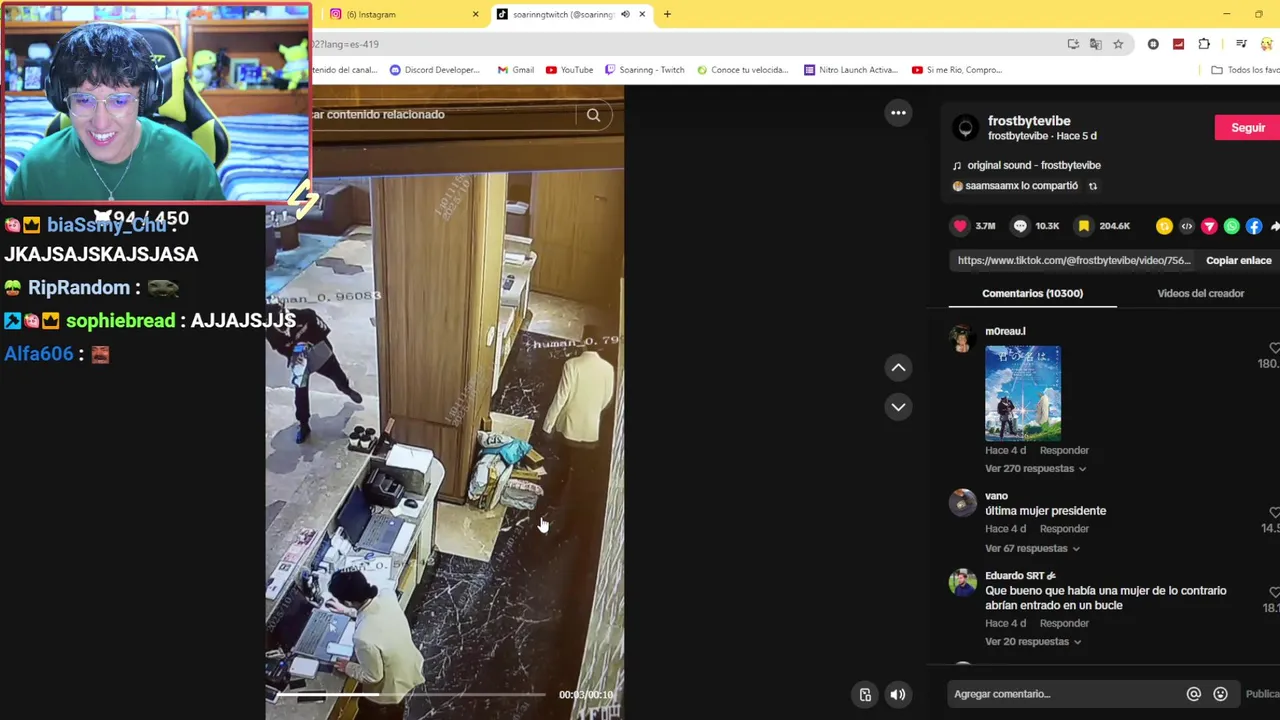Share the video to WhatsApp
This screenshot has width=1280, height=720.
point(1232,226)
